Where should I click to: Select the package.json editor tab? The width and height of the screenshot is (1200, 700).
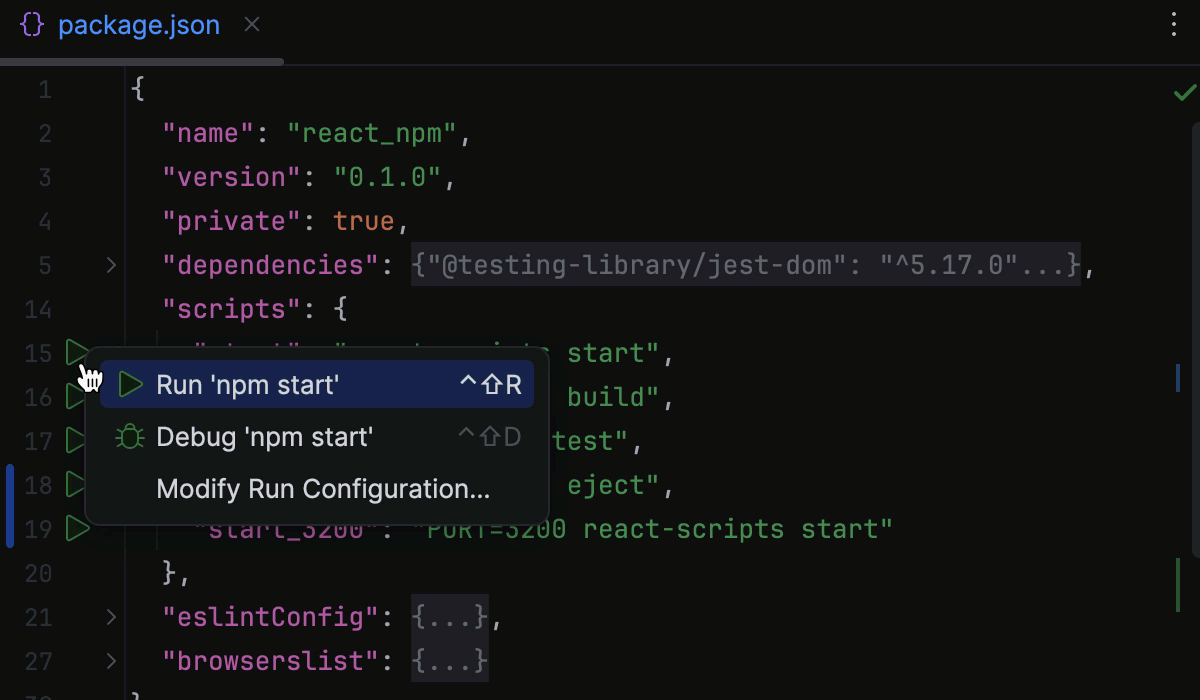pyautogui.click(x=139, y=24)
